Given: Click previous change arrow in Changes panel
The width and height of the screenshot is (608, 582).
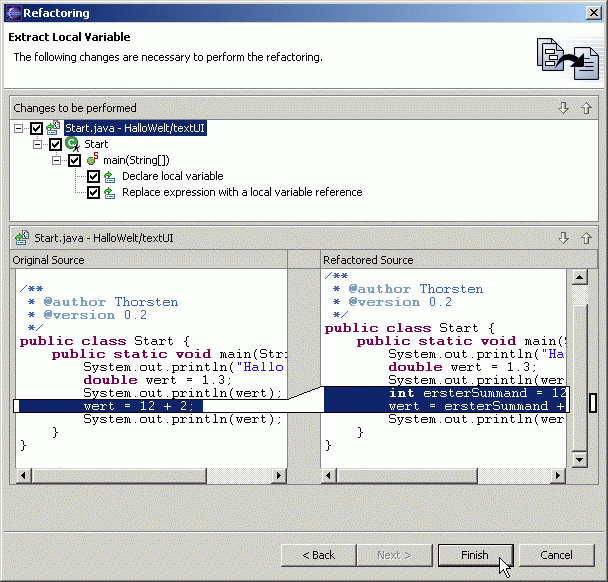Looking at the screenshot, I should click(586, 108).
